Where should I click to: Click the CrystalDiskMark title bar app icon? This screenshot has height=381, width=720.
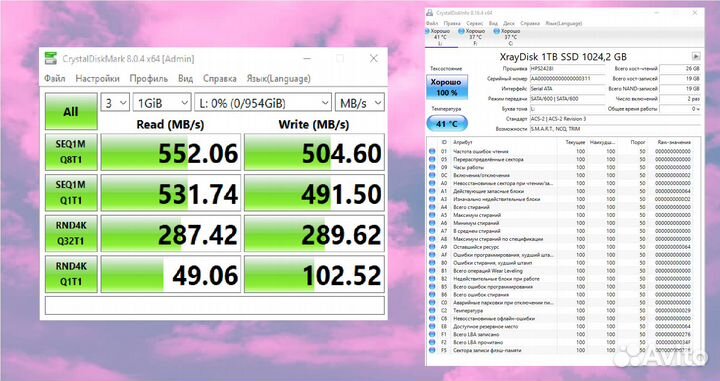[51, 58]
